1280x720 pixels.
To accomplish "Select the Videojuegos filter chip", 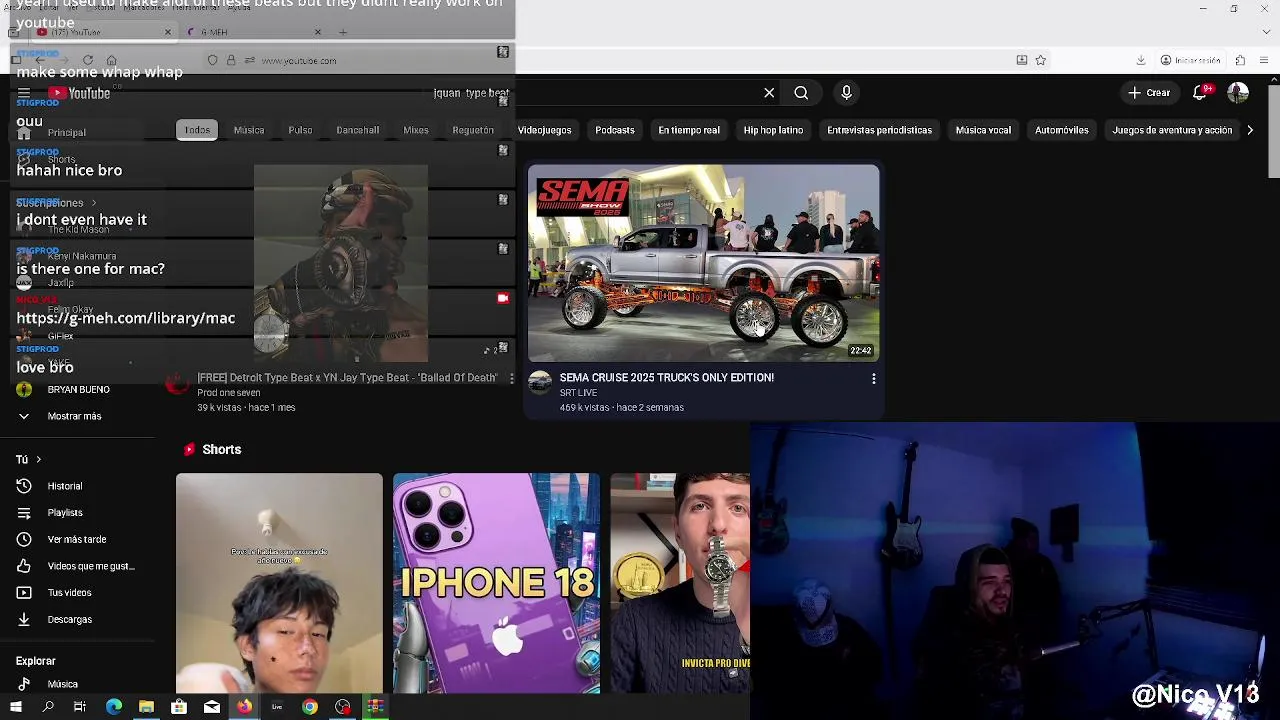I will click(x=544, y=130).
